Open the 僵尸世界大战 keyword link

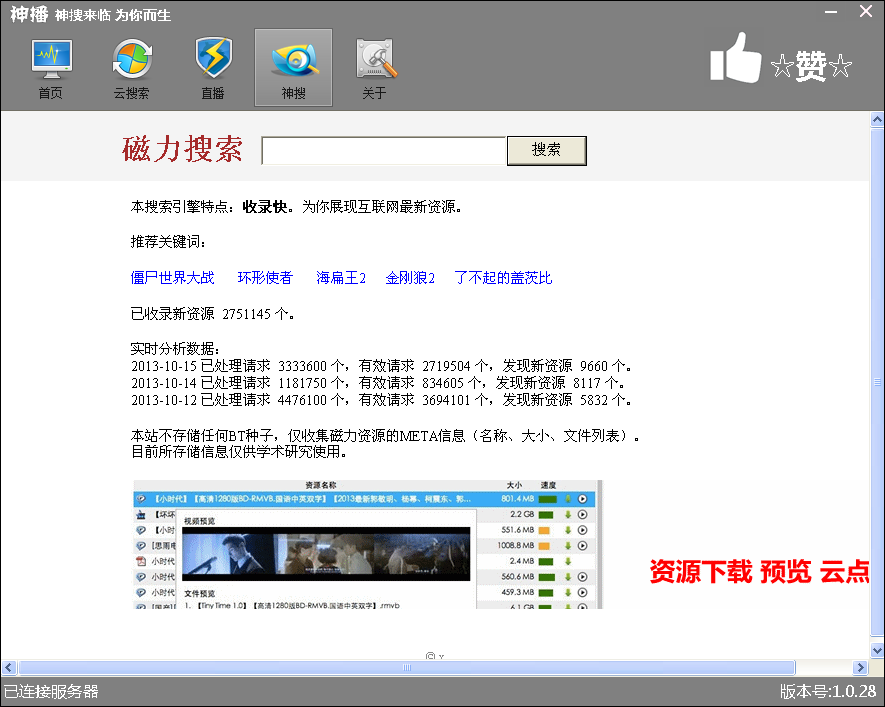[x=173, y=278]
